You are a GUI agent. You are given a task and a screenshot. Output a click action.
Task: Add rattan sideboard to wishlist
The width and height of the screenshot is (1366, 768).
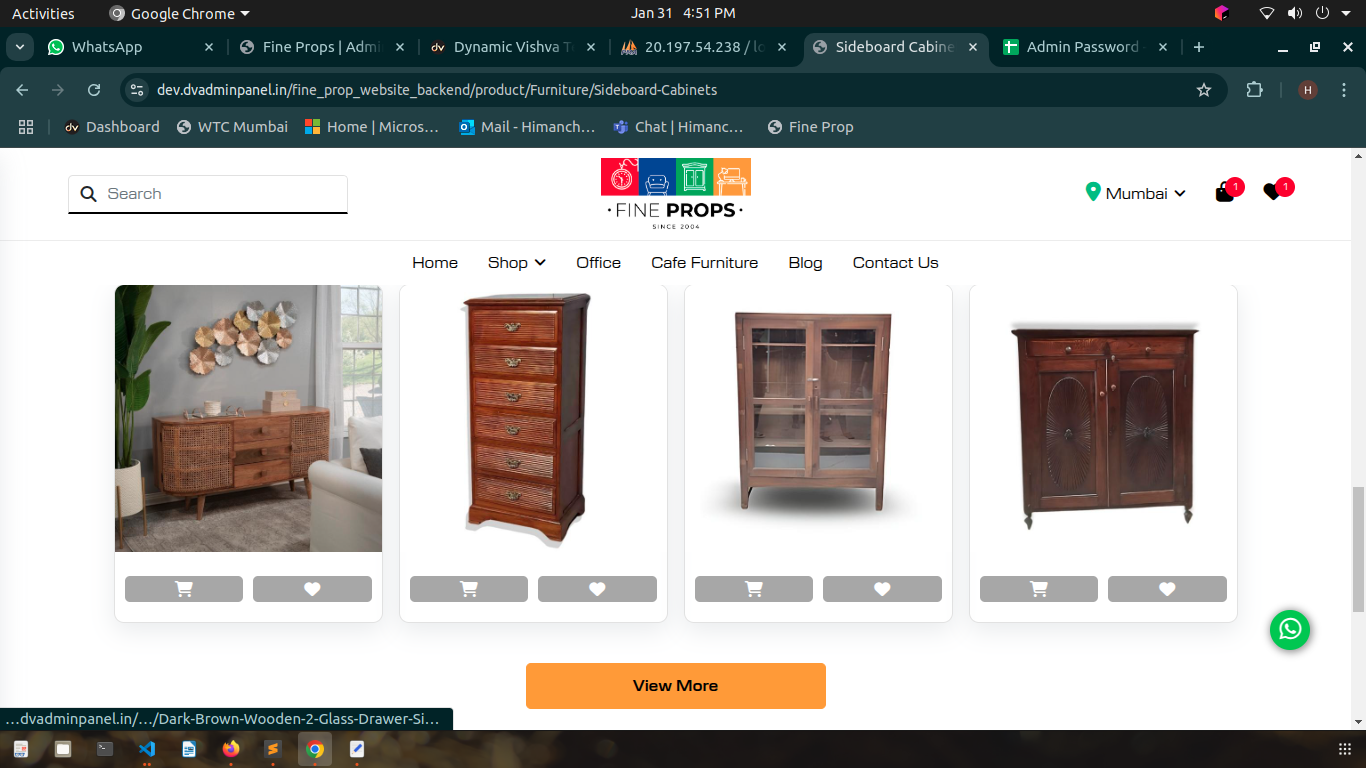coord(312,589)
